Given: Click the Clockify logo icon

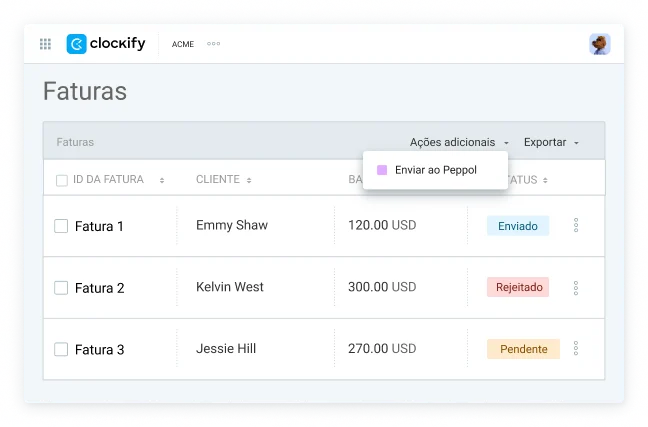Looking at the screenshot, I should (x=76, y=44).
